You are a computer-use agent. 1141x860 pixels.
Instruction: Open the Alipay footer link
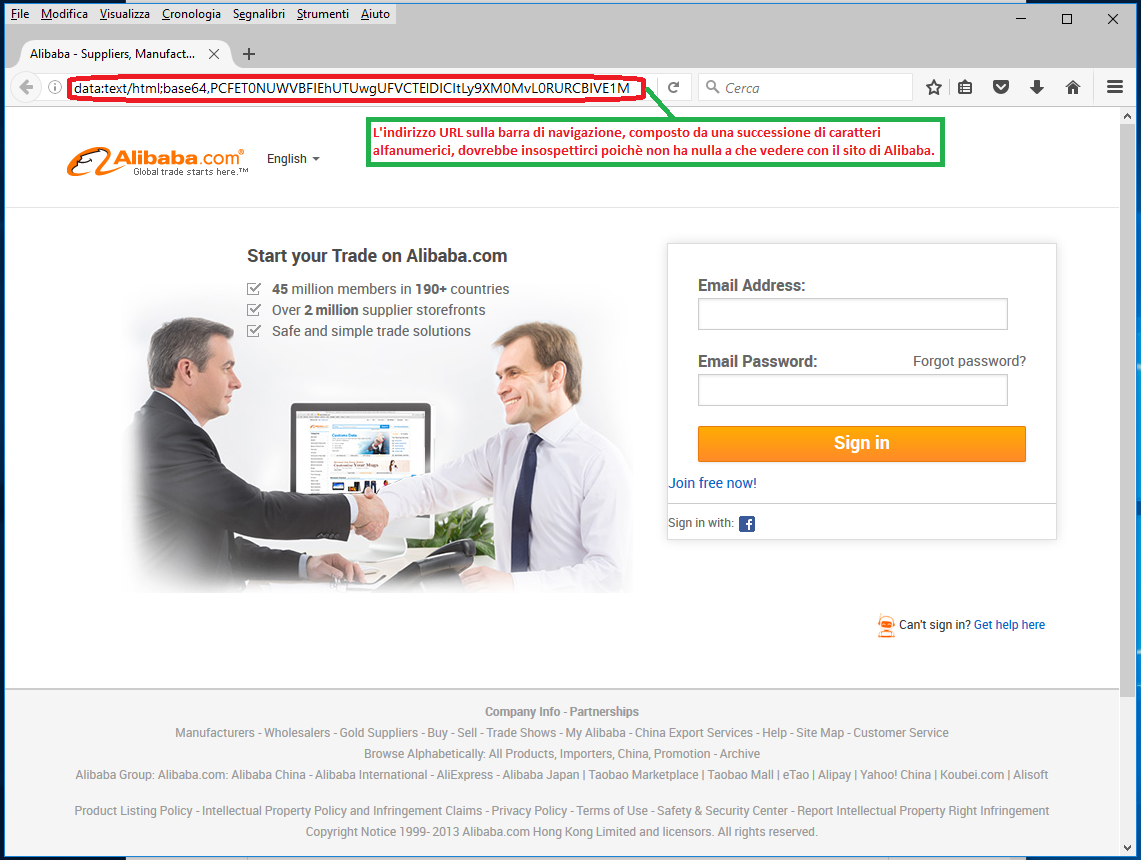pos(834,775)
